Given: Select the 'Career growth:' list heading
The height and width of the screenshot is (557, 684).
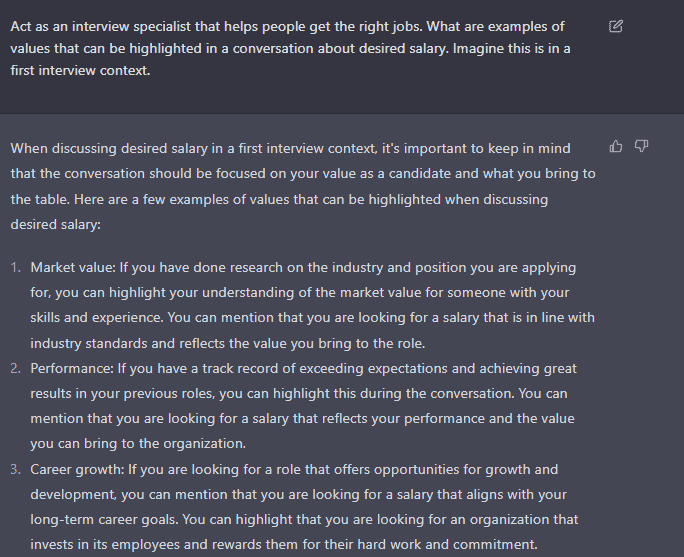Looking at the screenshot, I should point(77,470).
